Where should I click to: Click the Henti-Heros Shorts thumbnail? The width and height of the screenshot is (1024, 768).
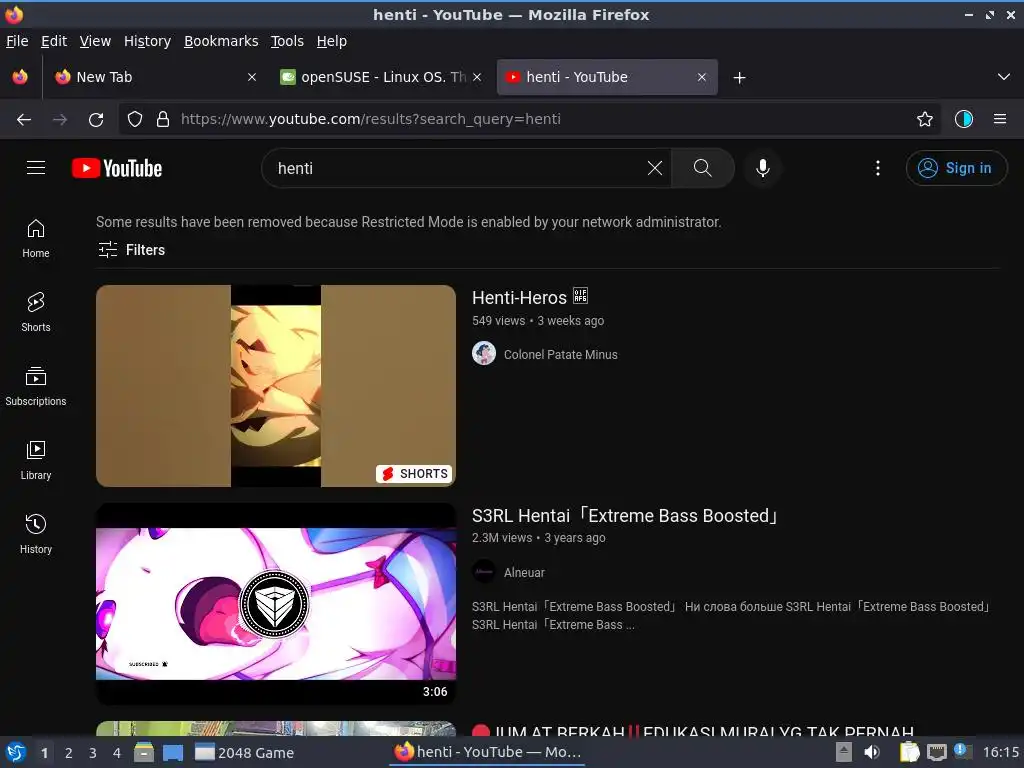[x=276, y=385]
